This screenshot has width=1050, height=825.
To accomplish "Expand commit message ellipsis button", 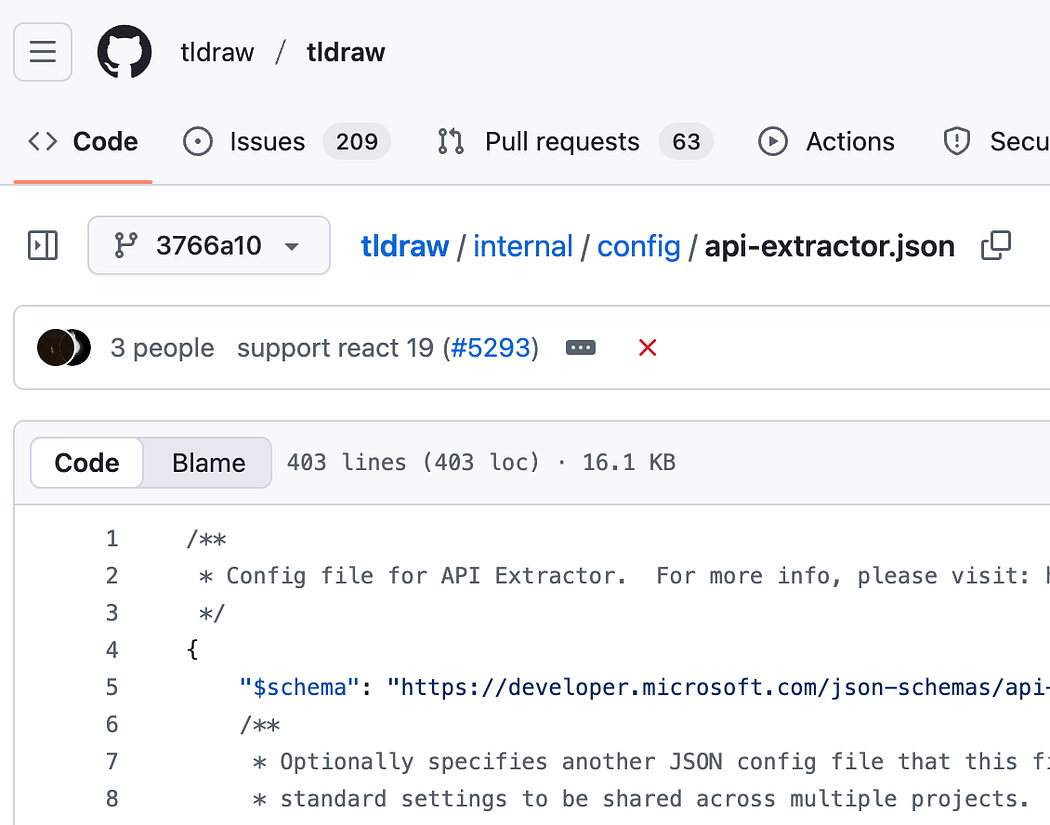I will coord(580,348).
